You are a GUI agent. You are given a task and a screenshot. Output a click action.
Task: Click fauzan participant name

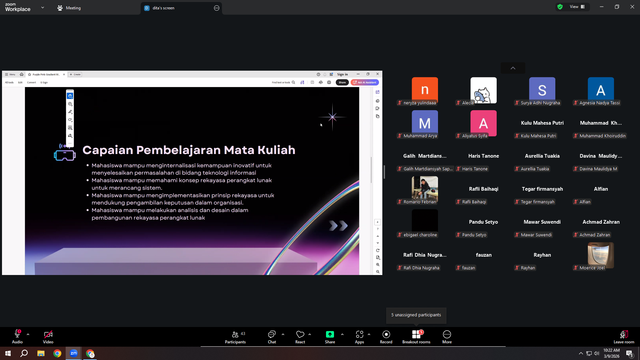coord(484,255)
